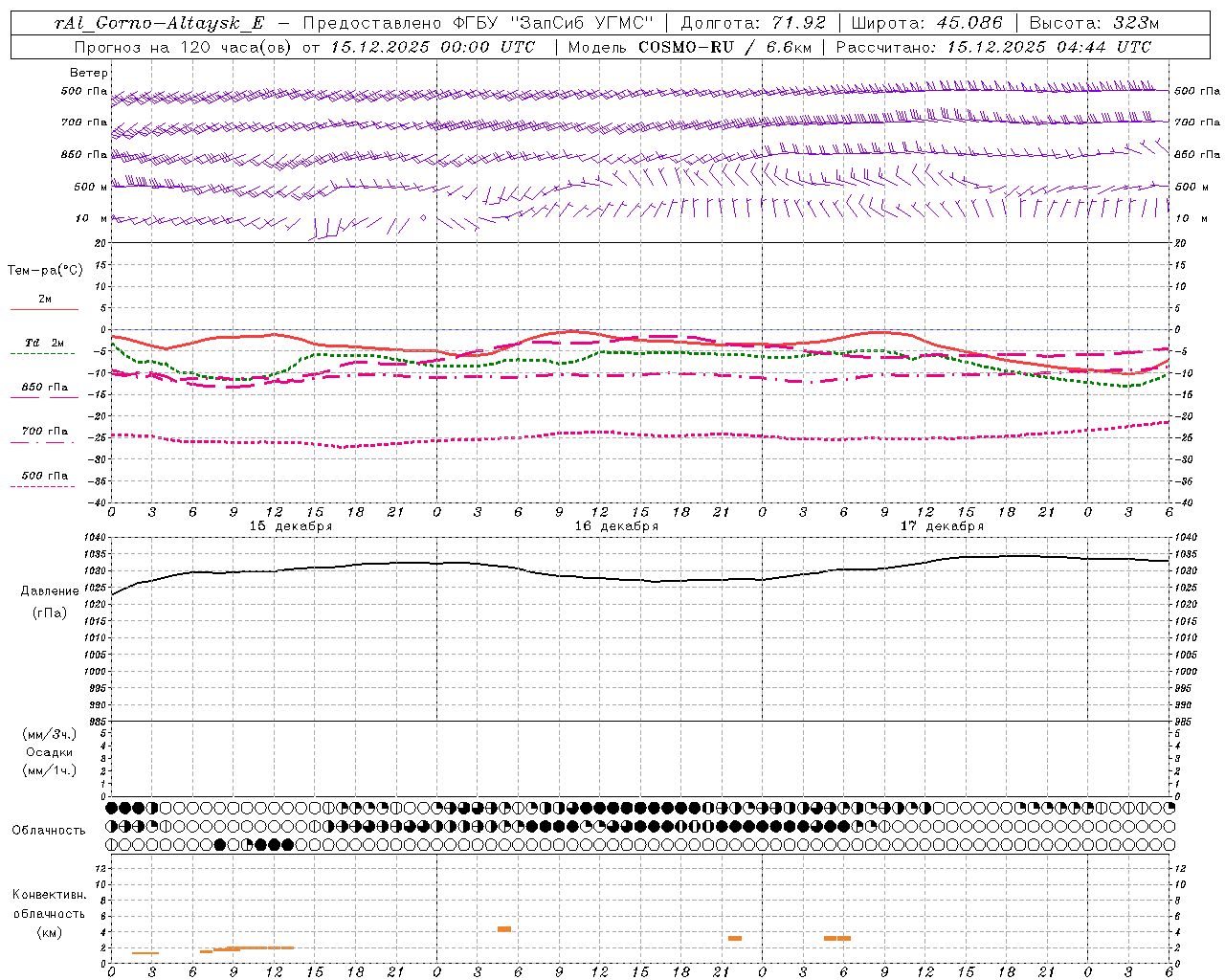Click the latitude value Широта: 45.086
Screen dimensions: 1225x980
[927, 24]
